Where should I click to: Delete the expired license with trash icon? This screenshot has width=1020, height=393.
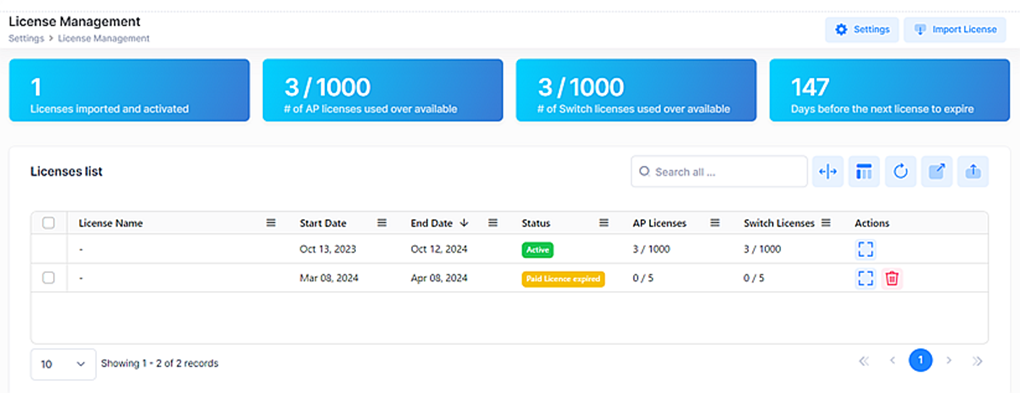click(892, 278)
